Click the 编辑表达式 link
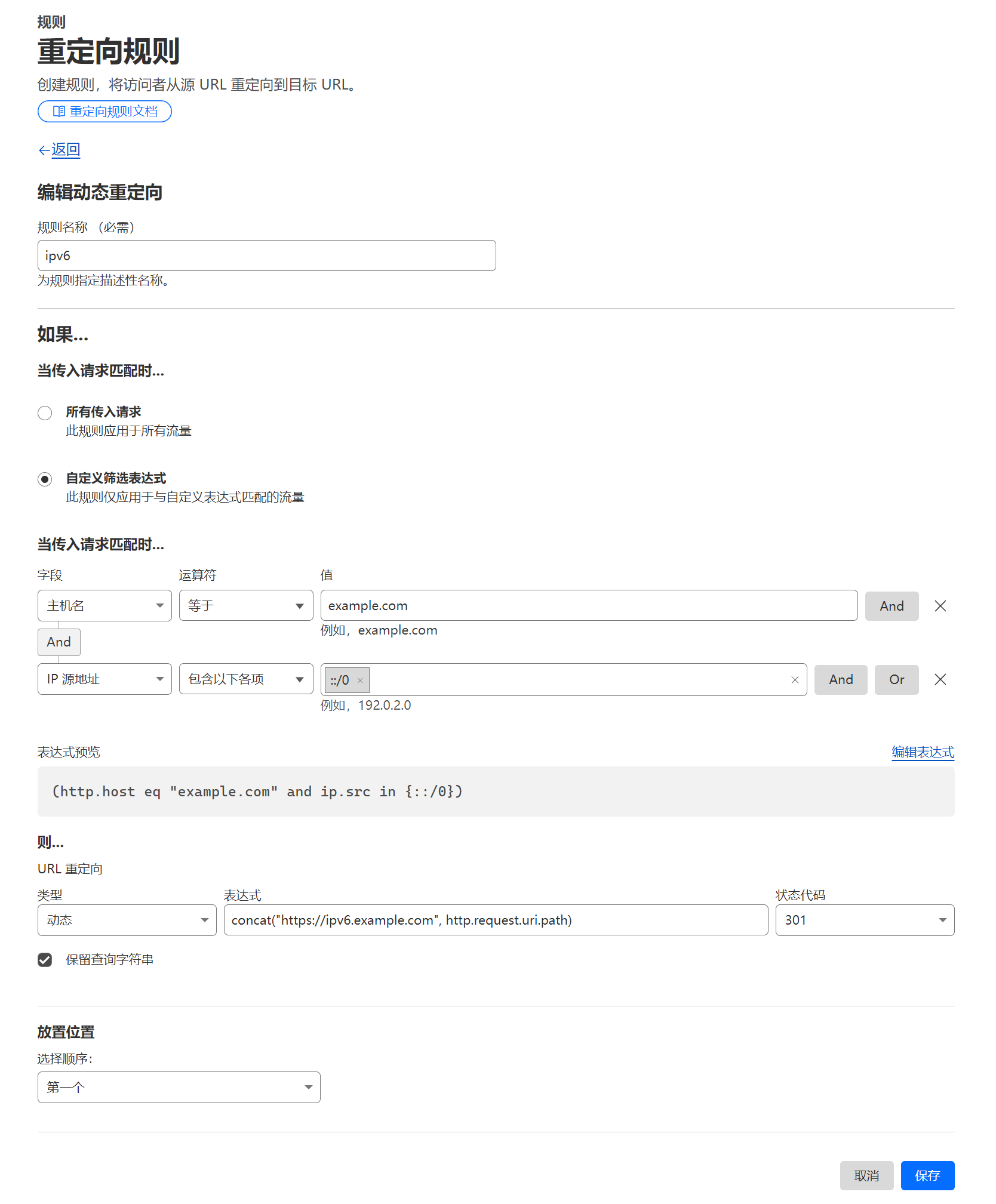Image resolution: width=996 pixels, height=1204 pixels. [923, 752]
